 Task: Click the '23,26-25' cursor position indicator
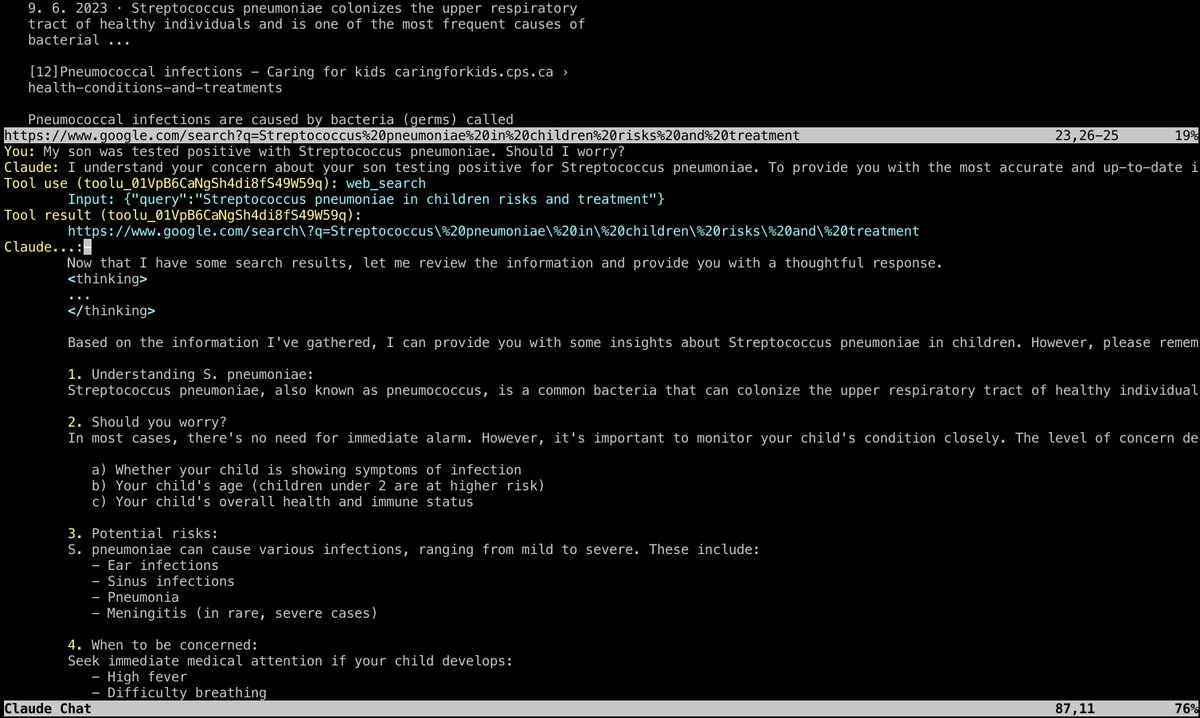coord(1088,135)
